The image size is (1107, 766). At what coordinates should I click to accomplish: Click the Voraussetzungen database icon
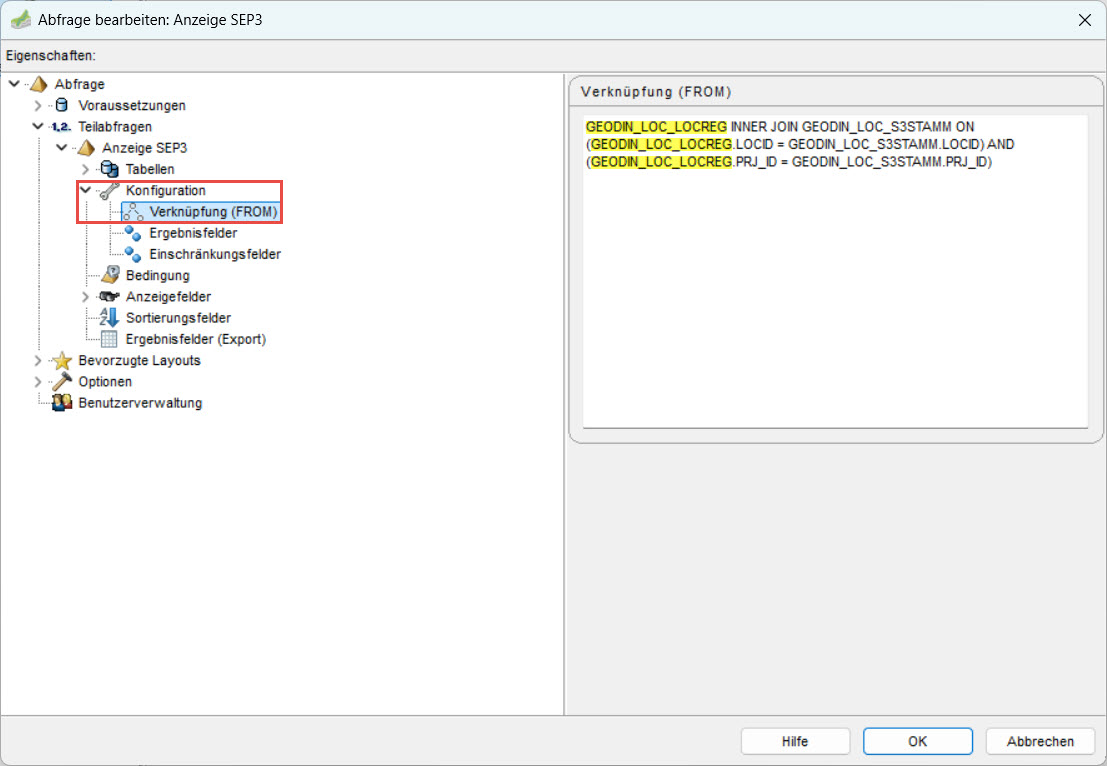point(62,105)
